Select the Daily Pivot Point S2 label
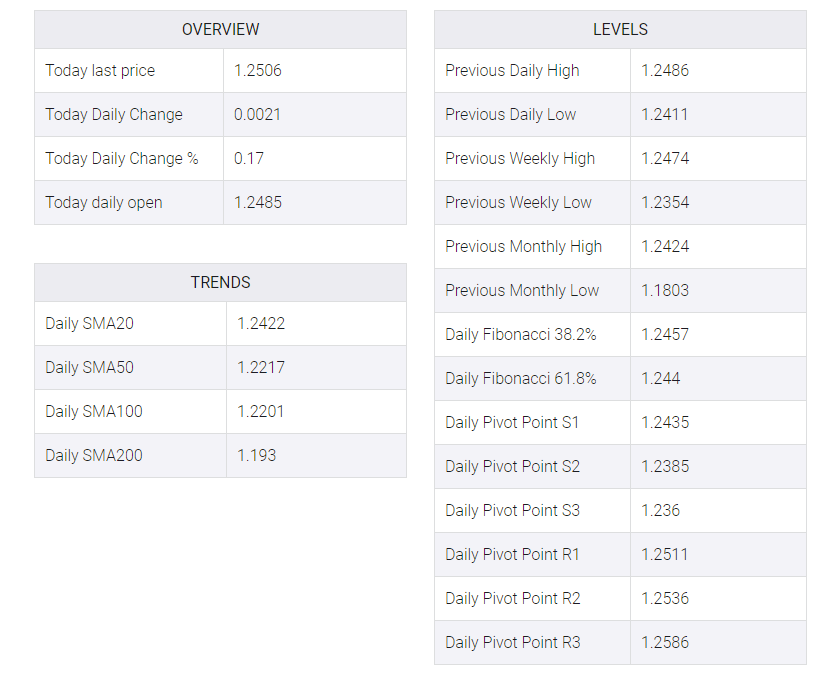The image size is (824, 682). [x=512, y=466]
